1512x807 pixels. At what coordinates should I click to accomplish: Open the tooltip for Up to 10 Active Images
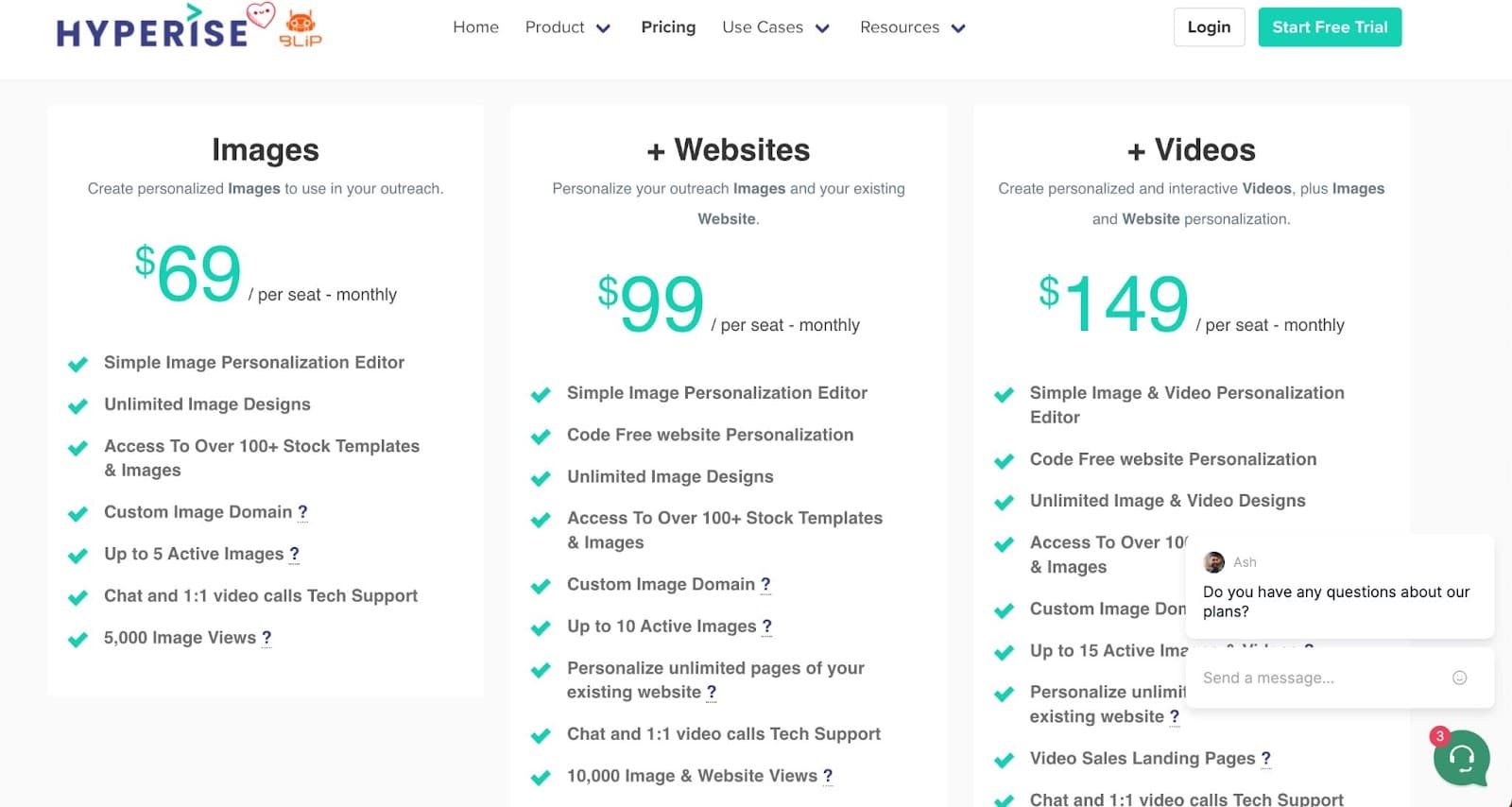coord(766,626)
